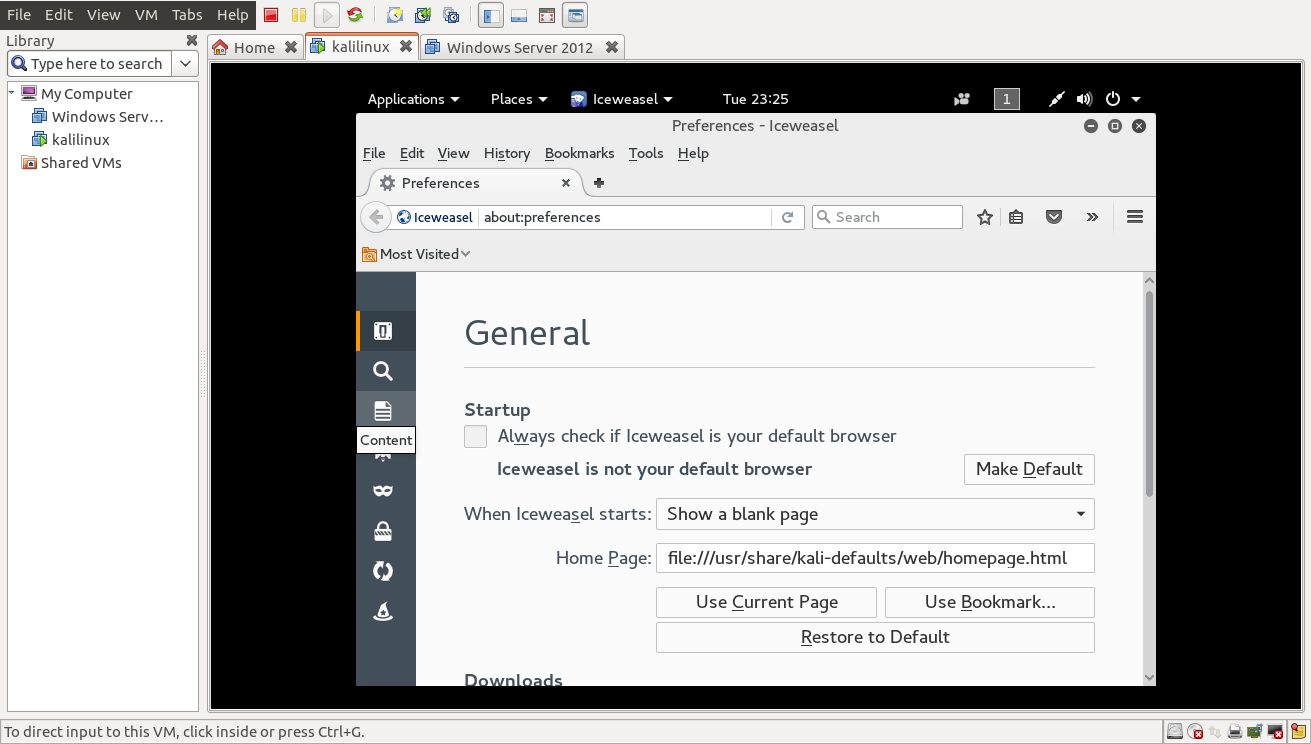Click the bookmark star icon in Iceweasel
1311x744 pixels.
[985, 217]
